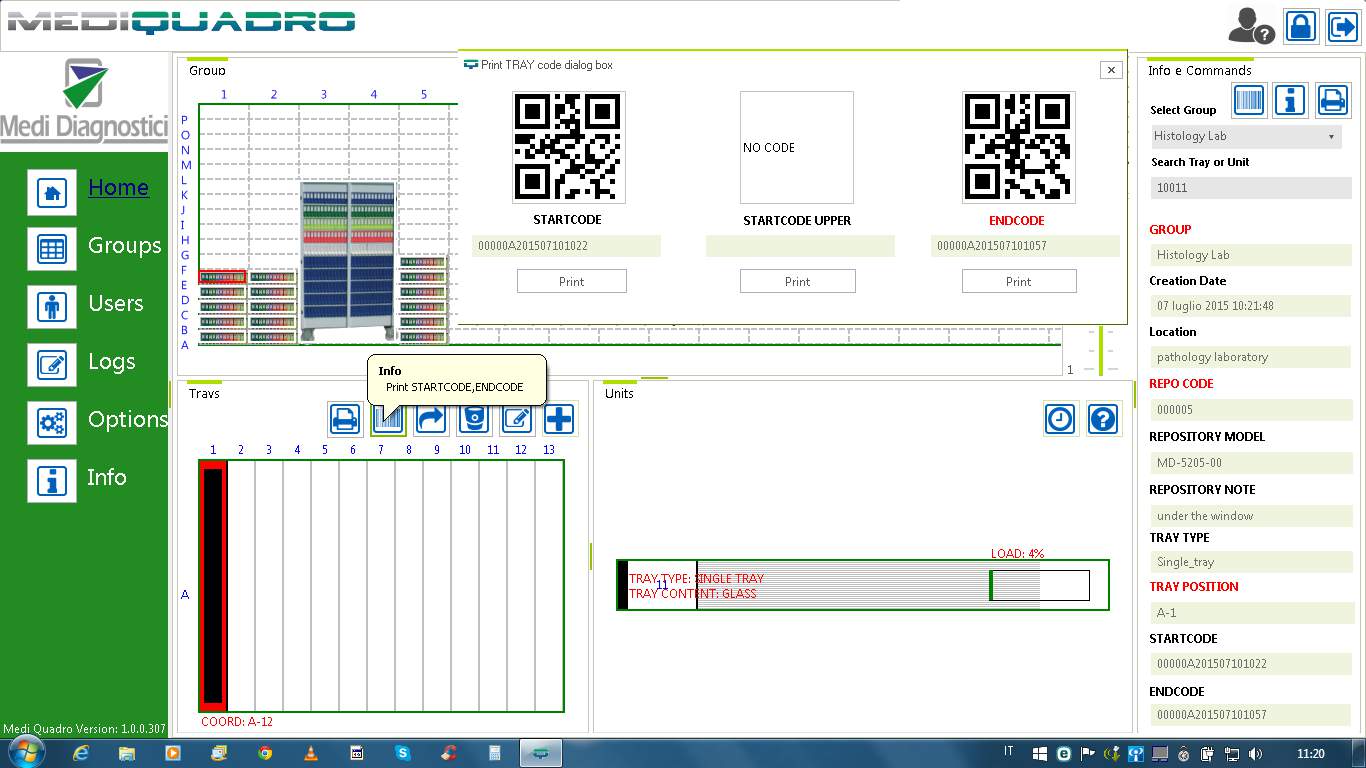The image size is (1366, 768).
Task: Click the 'Histology Lab' GROUP value field
Action: point(1250,255)
